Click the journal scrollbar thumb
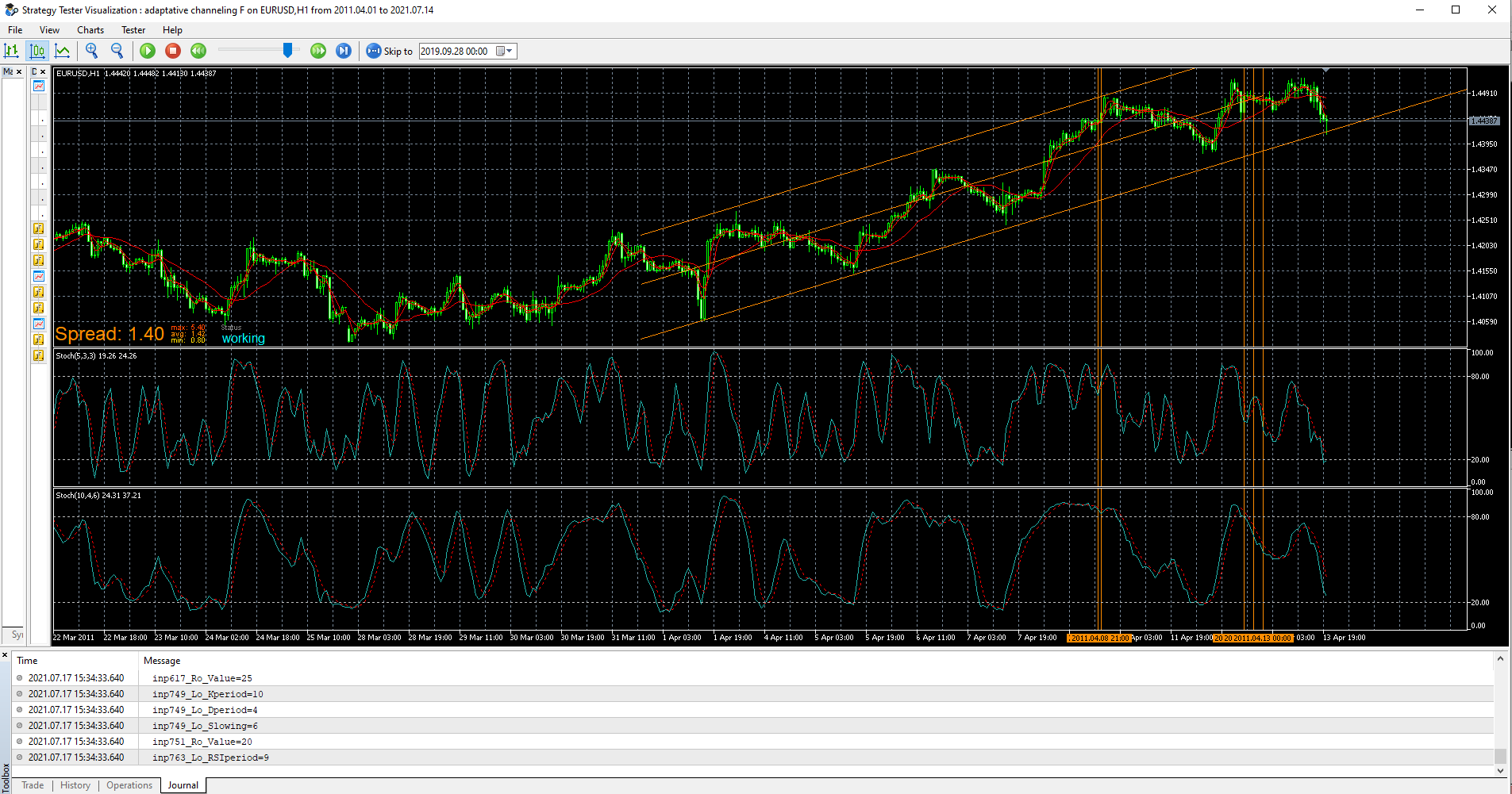1512x794 pixels. [x=1500, y=756]
